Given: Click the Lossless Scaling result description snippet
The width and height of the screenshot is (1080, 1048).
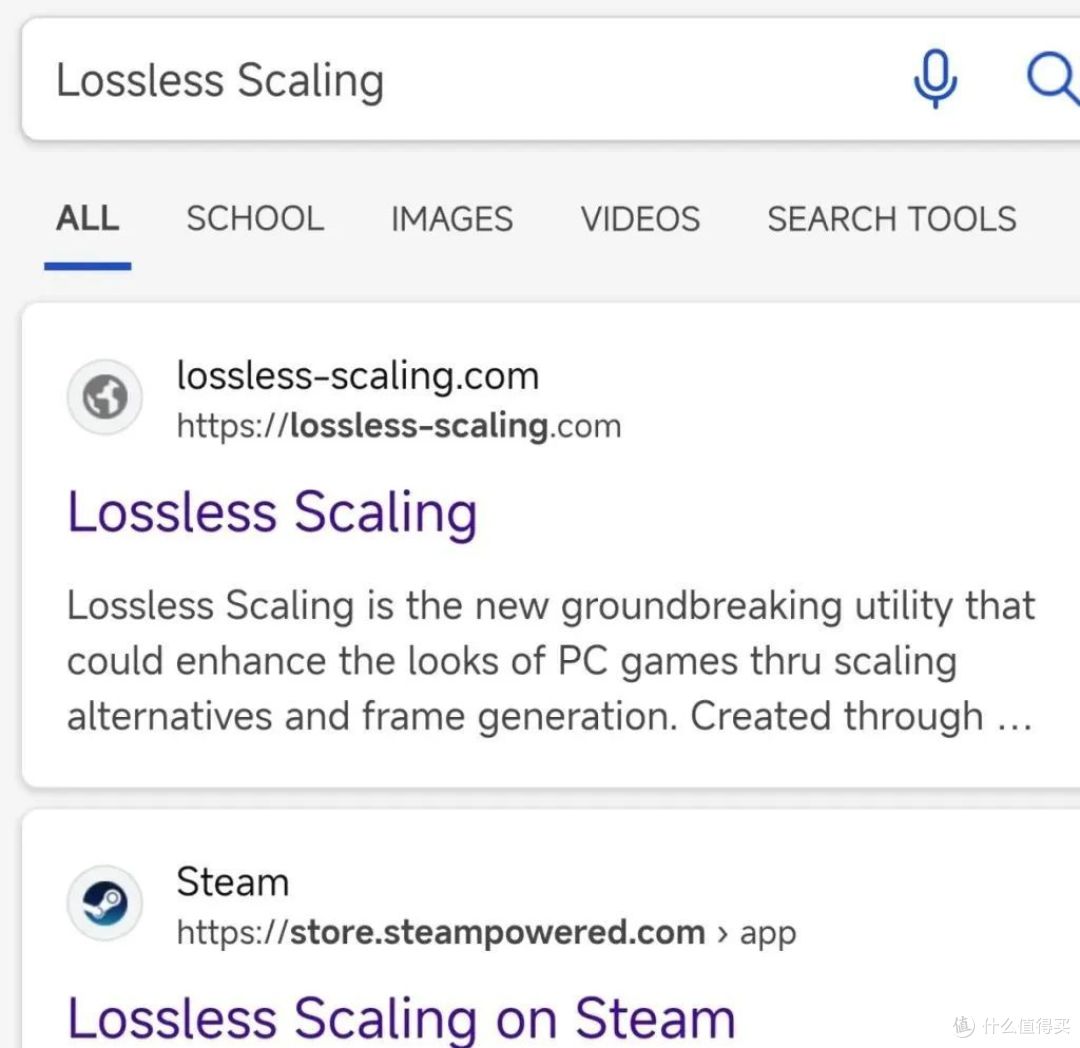Looking at the screenshot, I should pos(550,661).
